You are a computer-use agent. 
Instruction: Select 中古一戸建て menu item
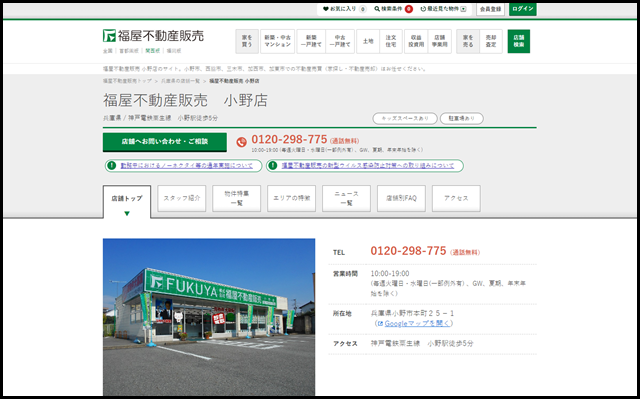(340, 41)
